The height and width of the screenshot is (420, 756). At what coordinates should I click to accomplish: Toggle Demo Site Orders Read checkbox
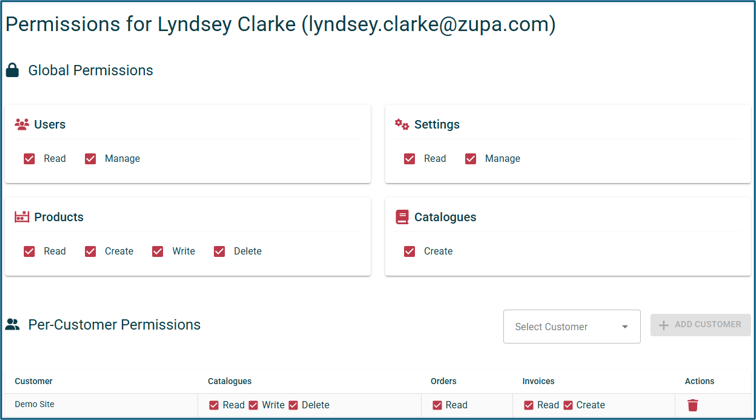point(437,405)
